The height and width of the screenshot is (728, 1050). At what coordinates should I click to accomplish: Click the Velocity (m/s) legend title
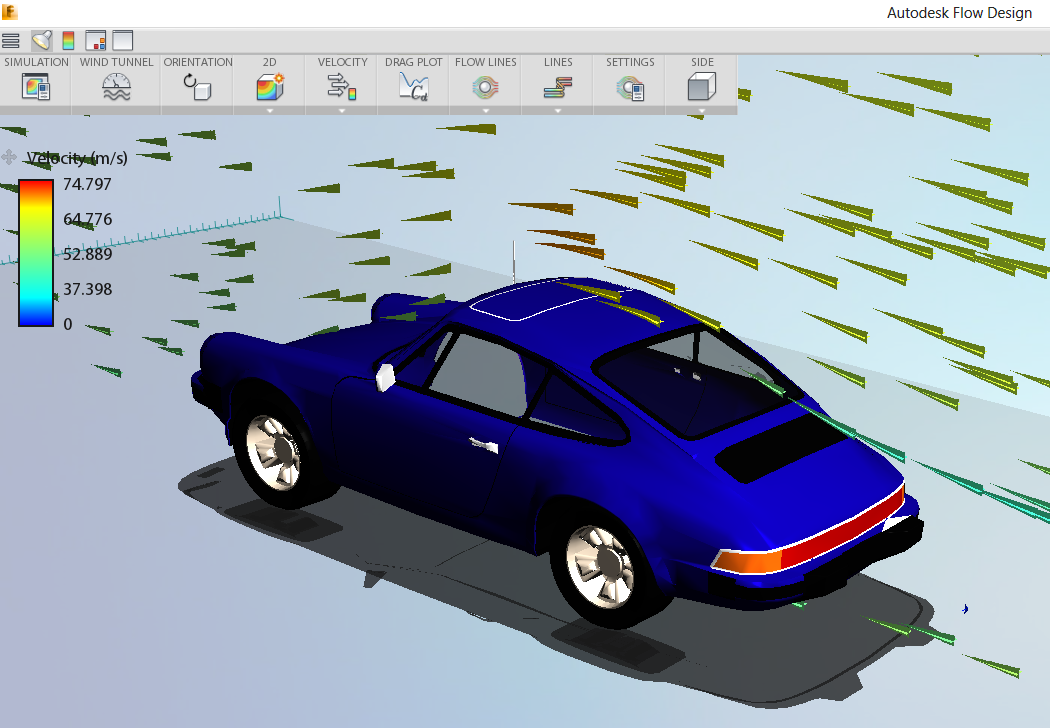(x=77, y=157)
